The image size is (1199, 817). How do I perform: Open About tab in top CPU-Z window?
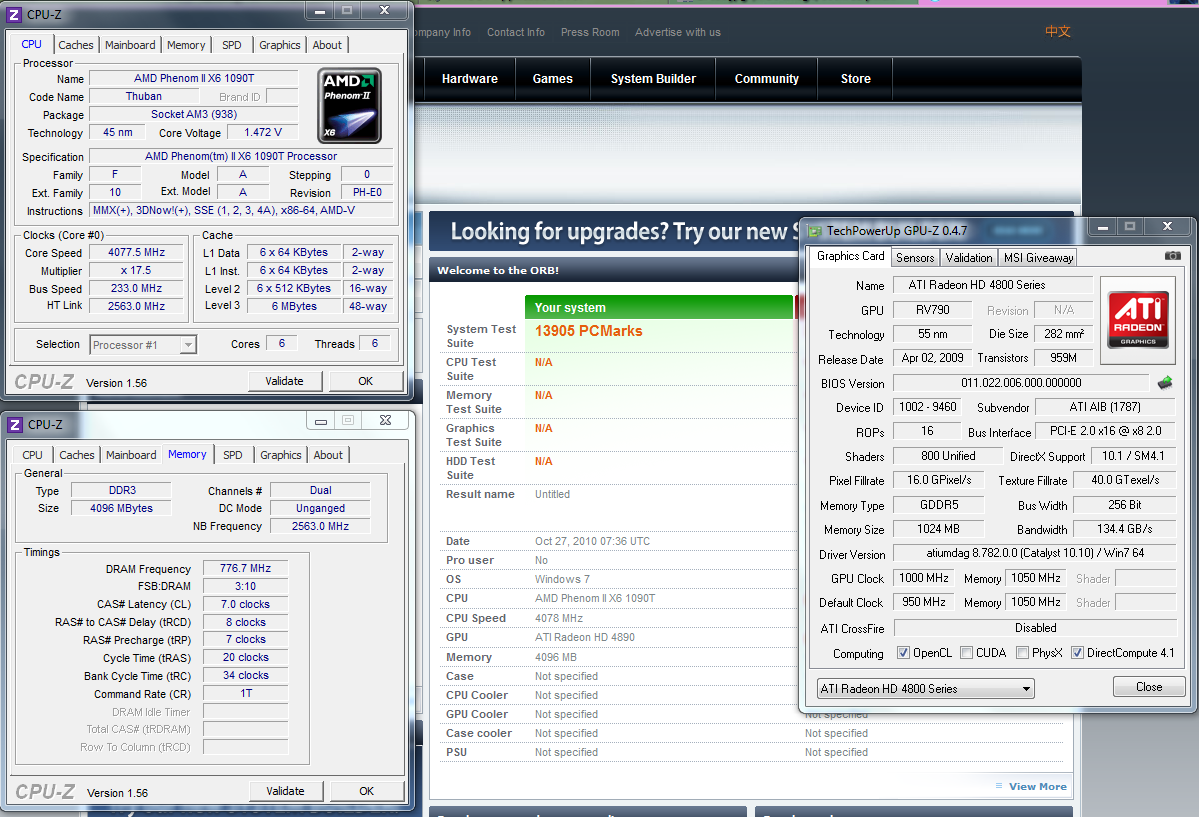(x=327, y=45)
